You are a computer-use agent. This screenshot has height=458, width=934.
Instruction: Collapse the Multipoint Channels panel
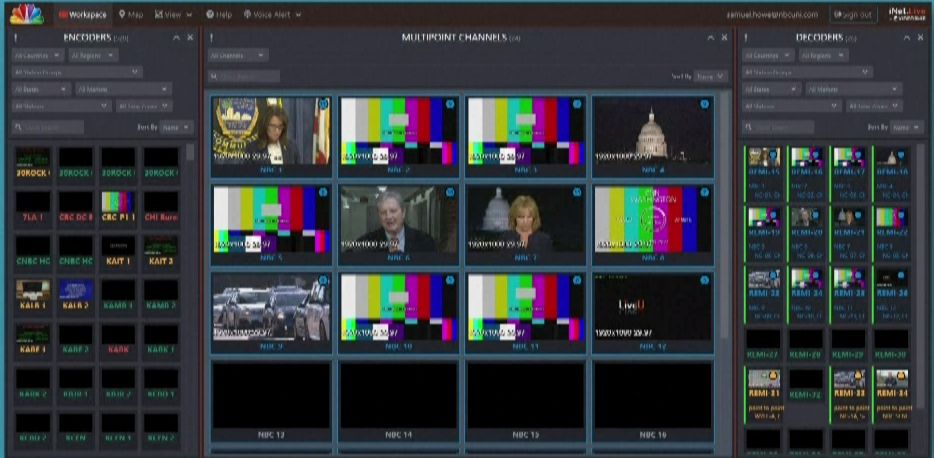[x=711, y=38]
